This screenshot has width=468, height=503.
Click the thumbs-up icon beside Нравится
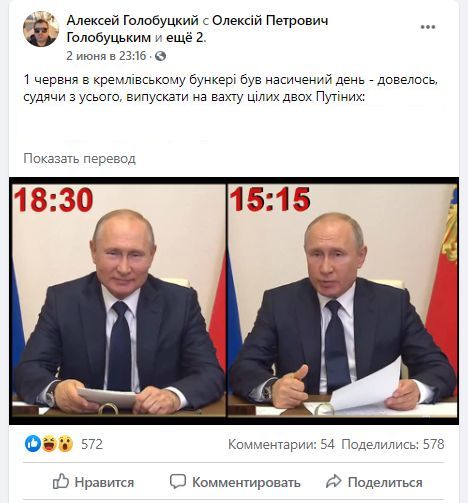(61, 482)
